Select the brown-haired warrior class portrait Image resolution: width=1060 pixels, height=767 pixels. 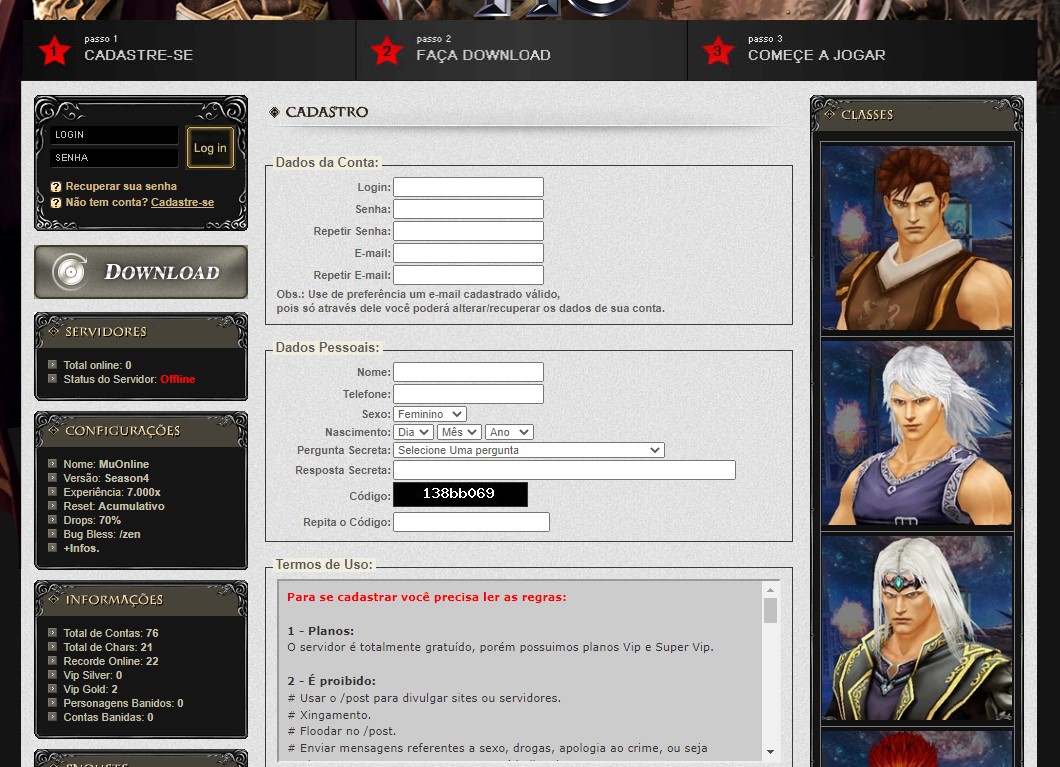(917, 237)
